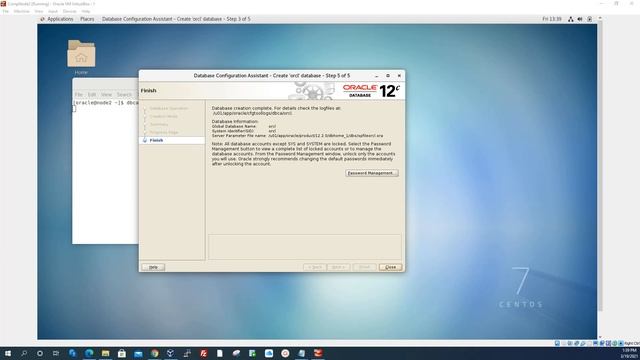Open the blue cloud icon in taskbar
The height and width of the screenshot is (360, 640).
[269, 353]
